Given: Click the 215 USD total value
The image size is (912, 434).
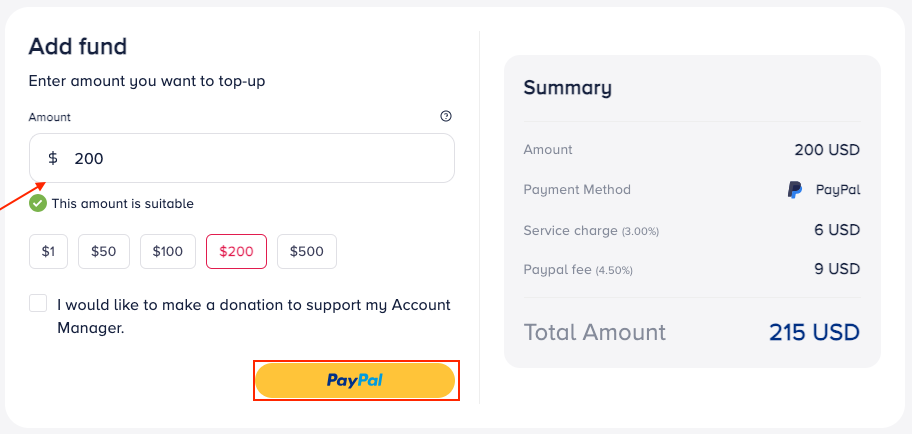Looking at the screenshot, I should tap(814, 332).
